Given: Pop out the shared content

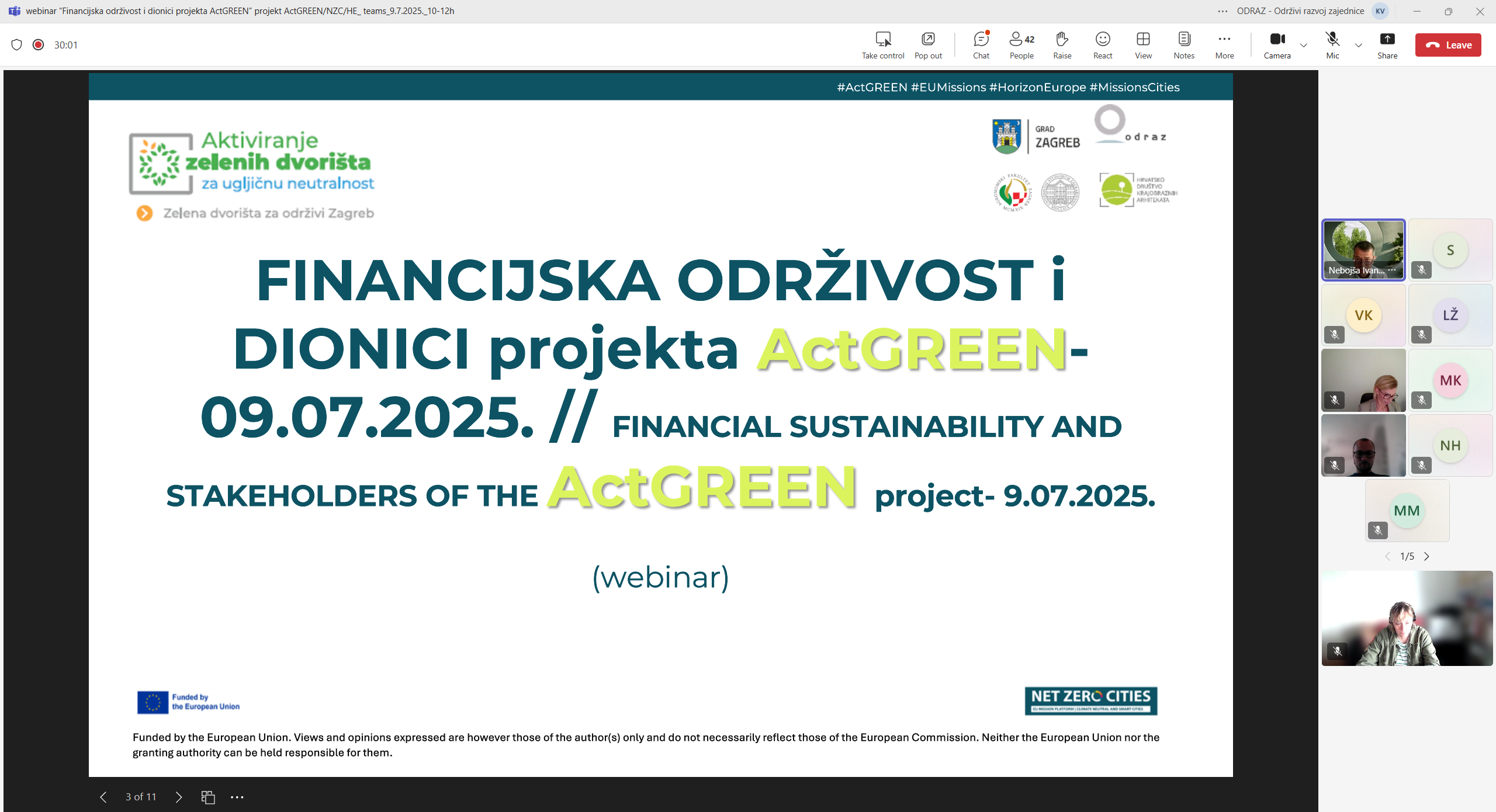Looking at the screenshot, I should pos(928,45).
